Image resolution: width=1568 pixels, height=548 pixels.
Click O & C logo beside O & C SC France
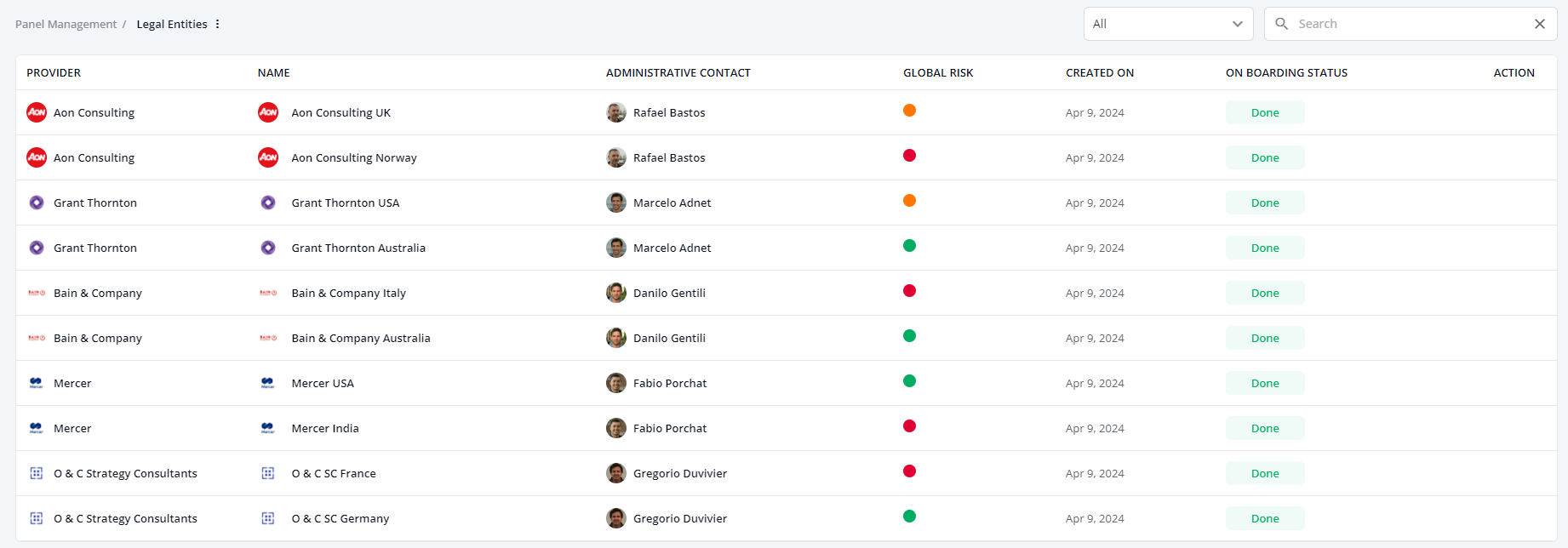268,473
